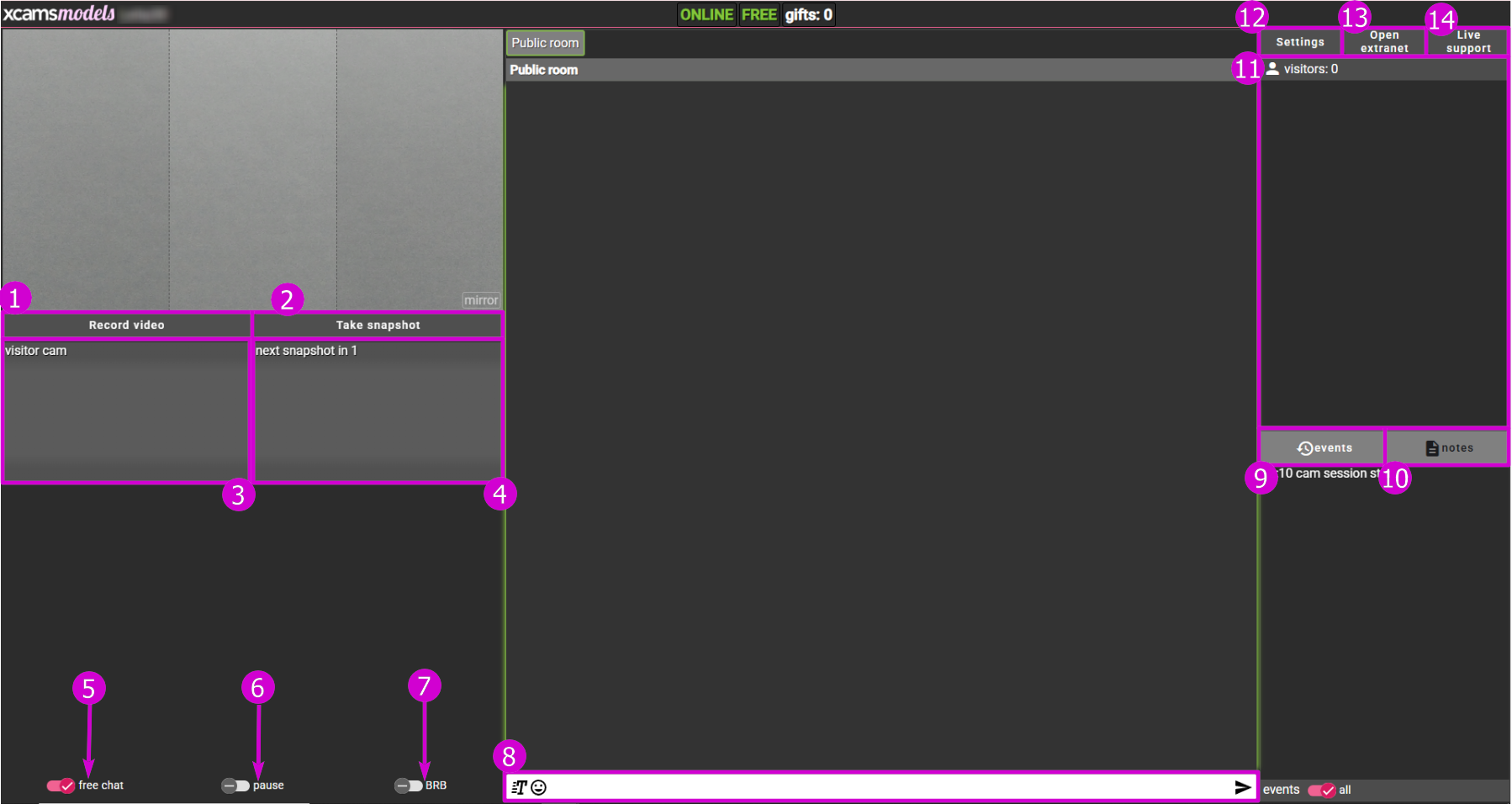Click inside the chat message input field
Image resolution: width=1512 pixels, height=804 pixels.
[x=883, y=787]
